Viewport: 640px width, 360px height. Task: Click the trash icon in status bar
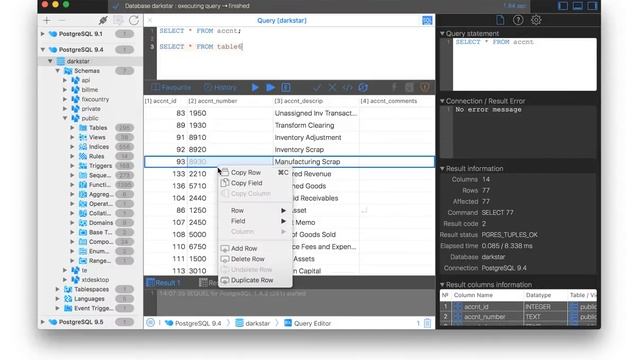point(427,323)
